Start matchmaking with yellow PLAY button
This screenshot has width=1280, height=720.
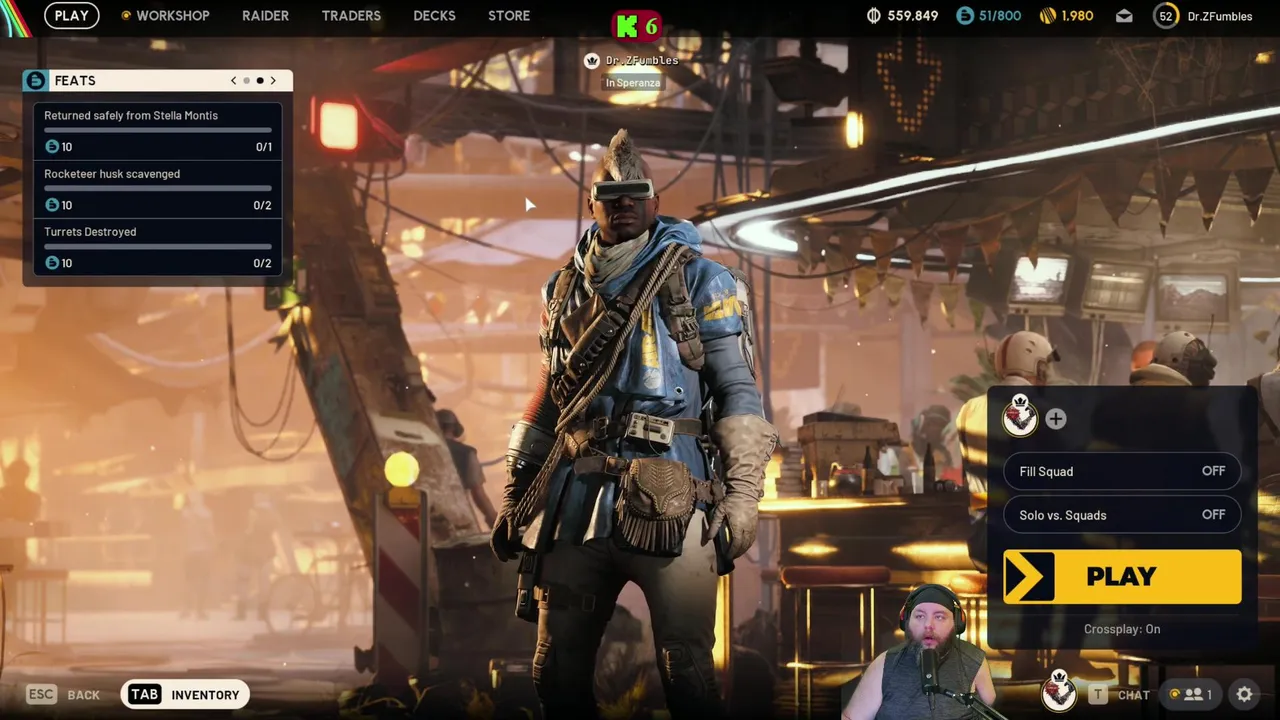1122,577
